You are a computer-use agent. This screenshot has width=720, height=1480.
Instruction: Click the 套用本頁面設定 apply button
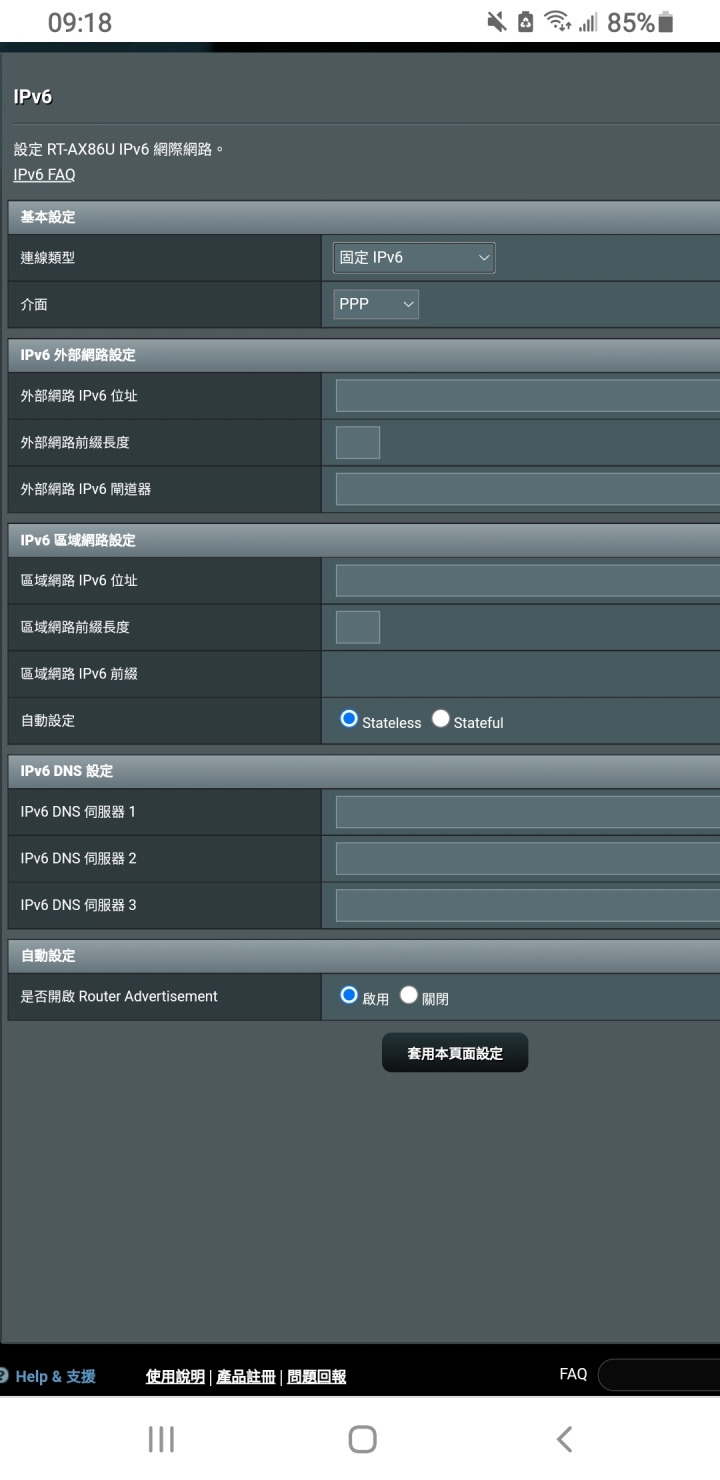point(455,1053)
